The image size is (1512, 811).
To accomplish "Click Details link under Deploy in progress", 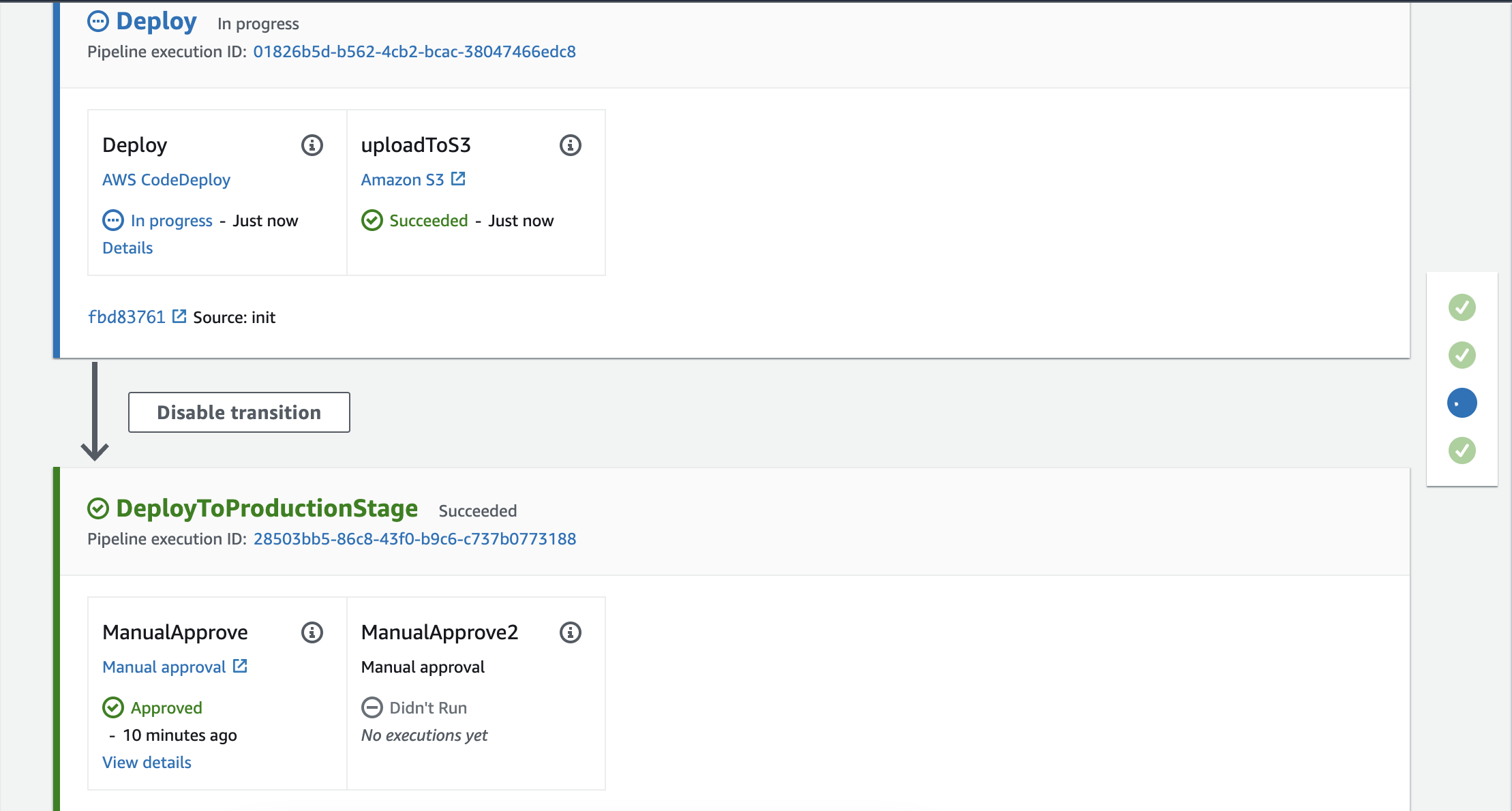I will pos(127,248).
